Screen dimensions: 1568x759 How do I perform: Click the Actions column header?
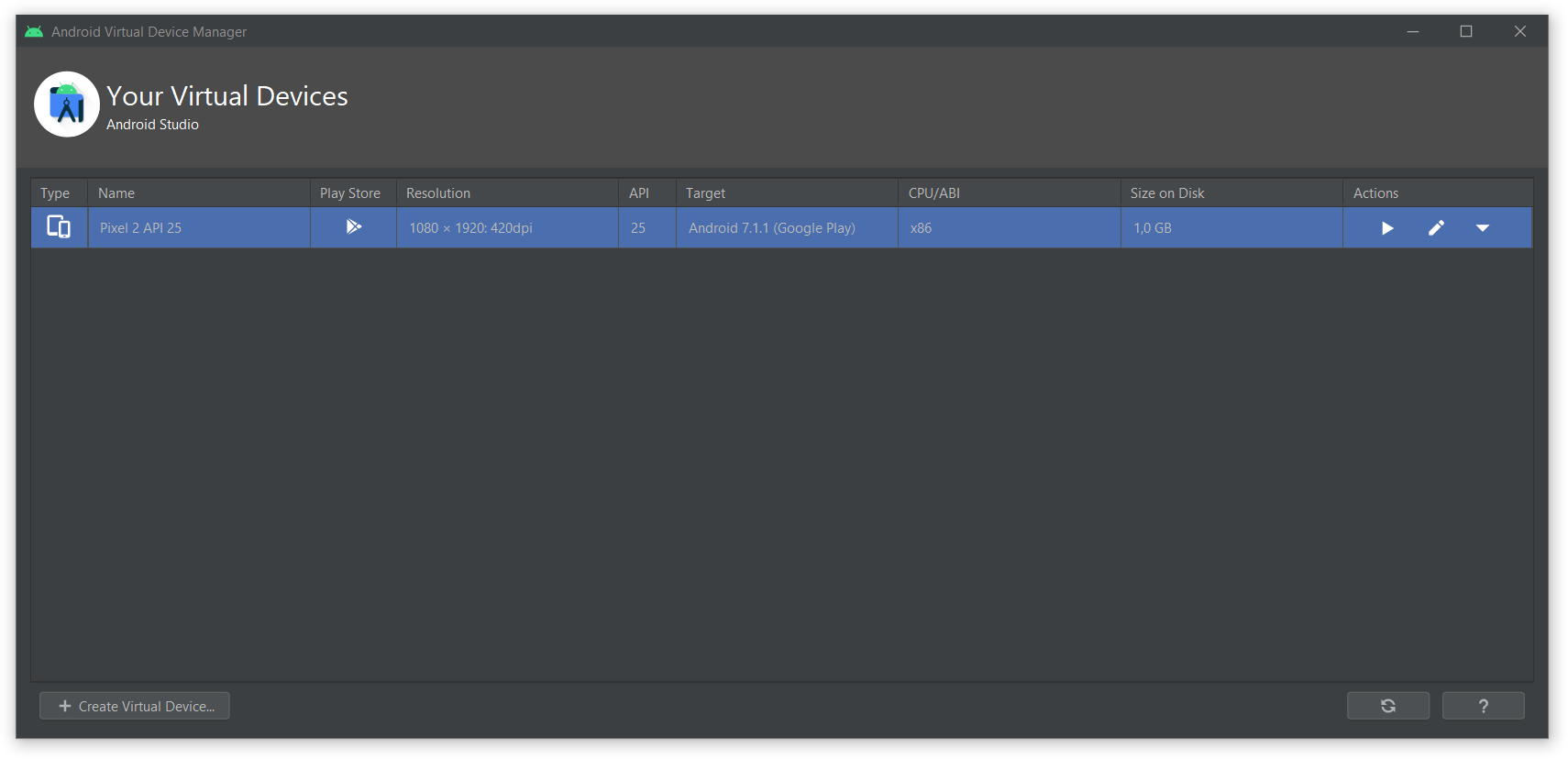click(x=1438, y=193)
